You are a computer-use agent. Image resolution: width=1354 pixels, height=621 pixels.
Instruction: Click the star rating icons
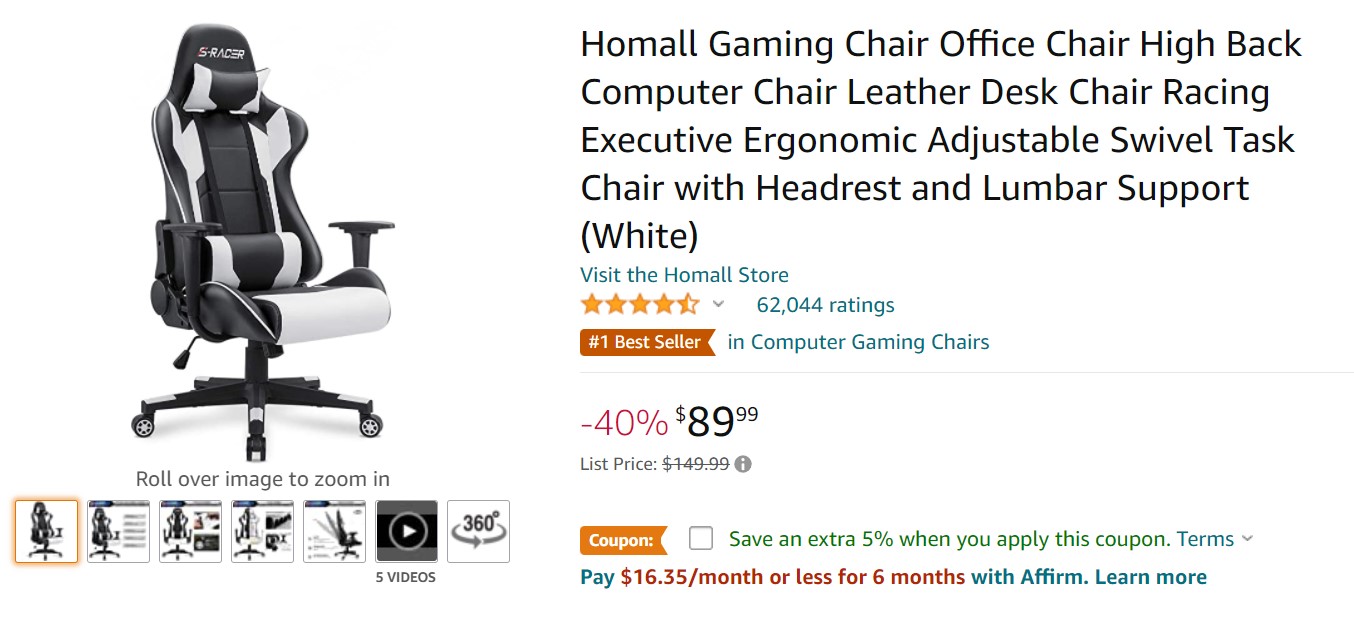(x=640, y=305)
